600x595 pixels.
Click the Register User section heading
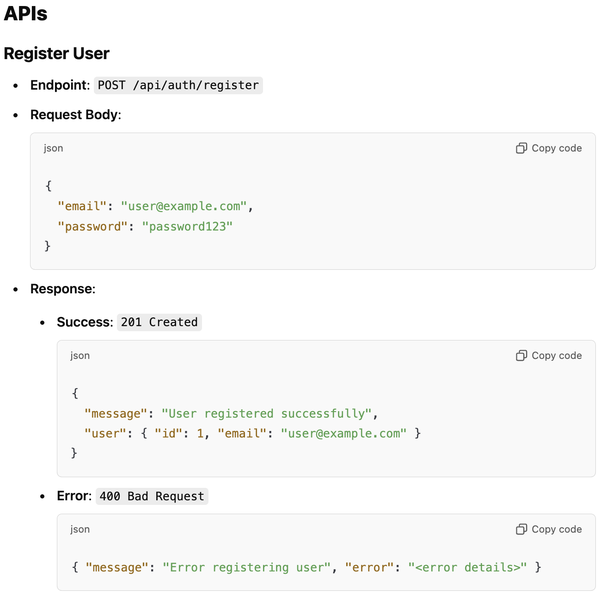click(x=56, y=53)
